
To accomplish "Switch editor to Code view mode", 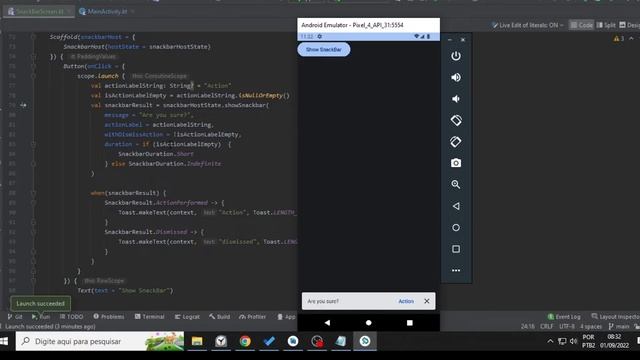I will pos(581,25).
